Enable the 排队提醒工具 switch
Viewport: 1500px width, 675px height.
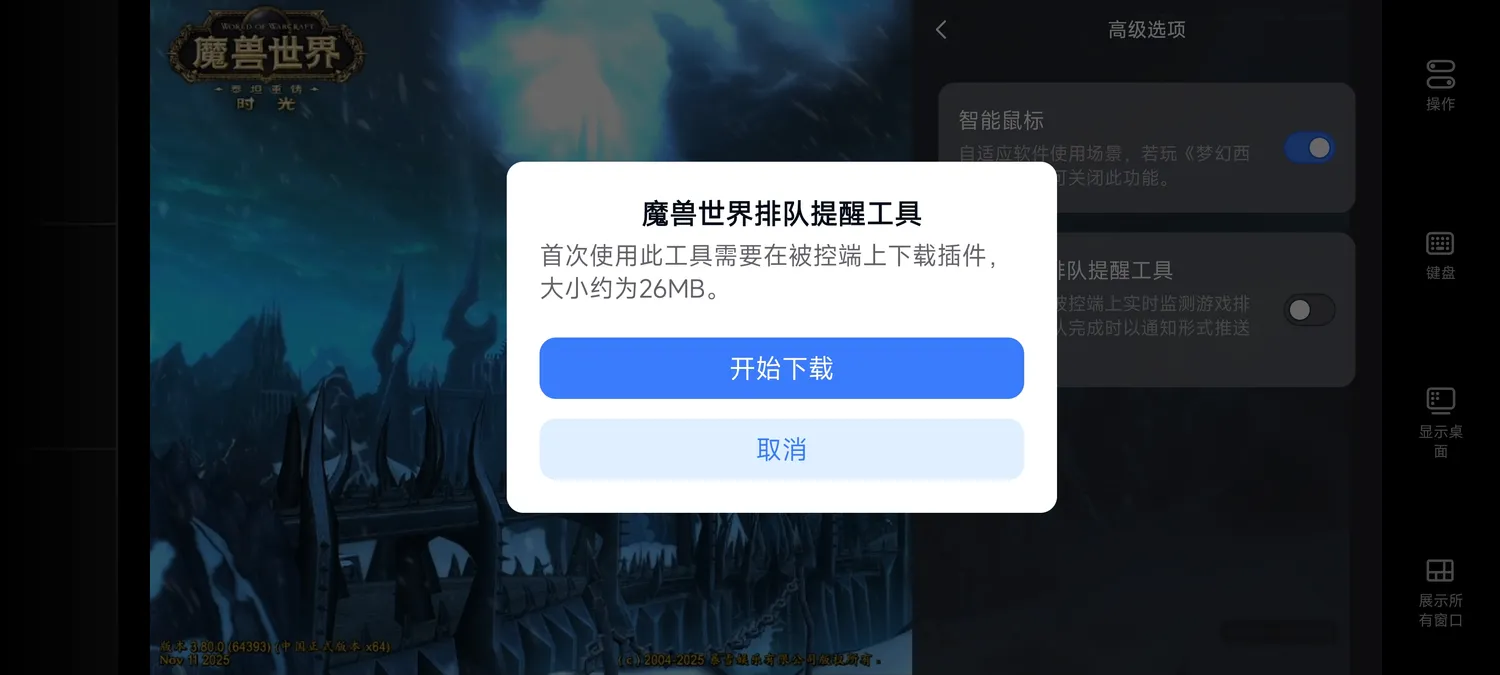pyautogui.click(x=1309, y=310)
